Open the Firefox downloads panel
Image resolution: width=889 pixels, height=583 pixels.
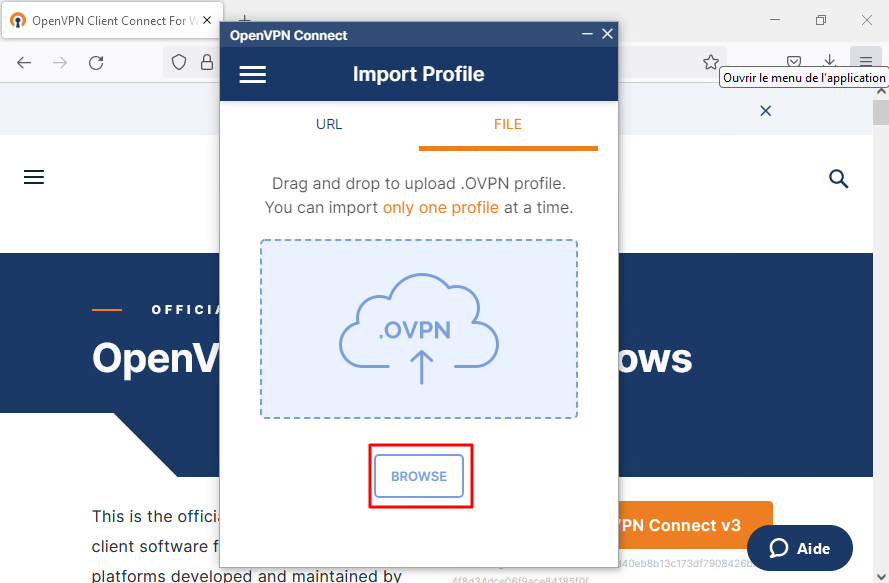tap(829, 62)
